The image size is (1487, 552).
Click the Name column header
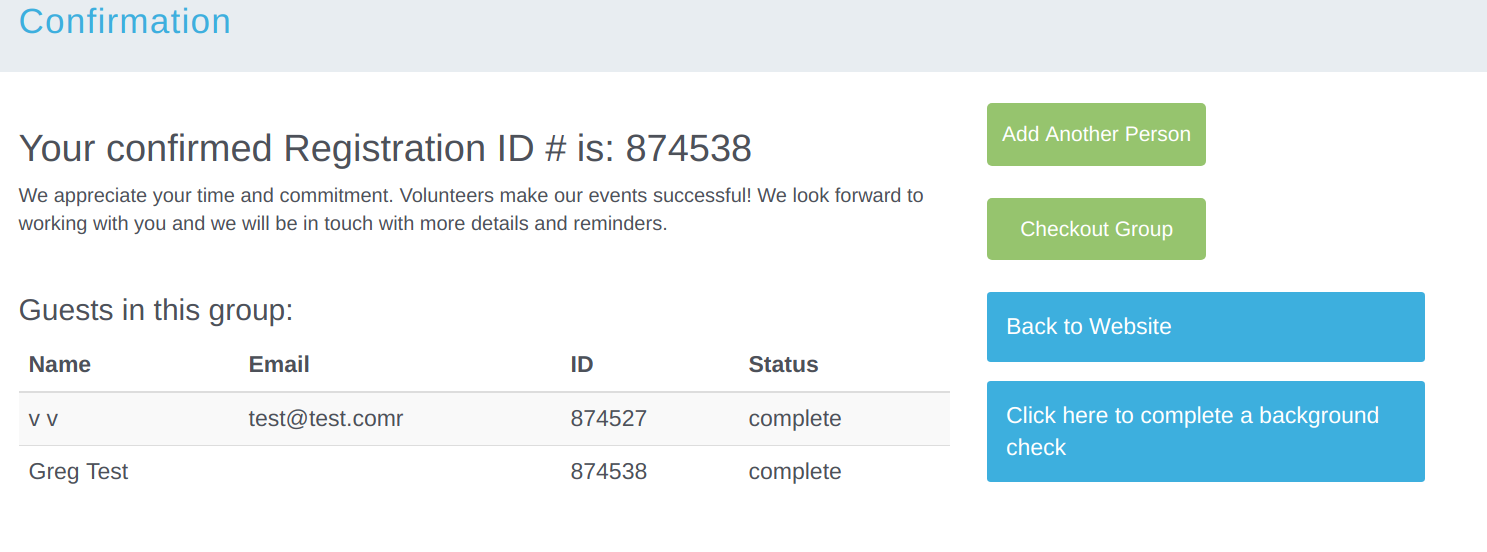click(60, 365)
